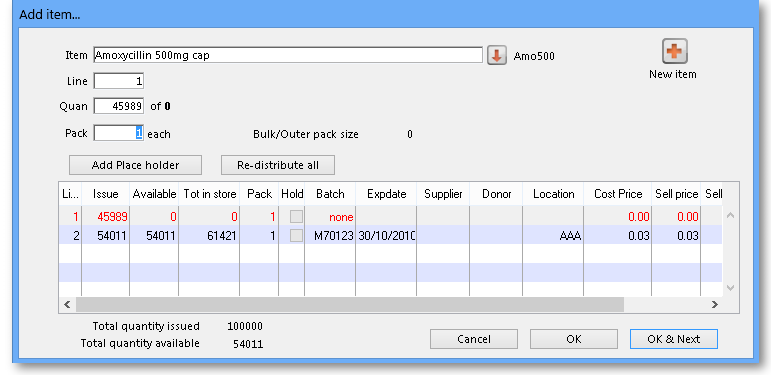This screenshot has width=771, height=375.
Task: Click the Expdate column header
Action: tap(386, 194)
